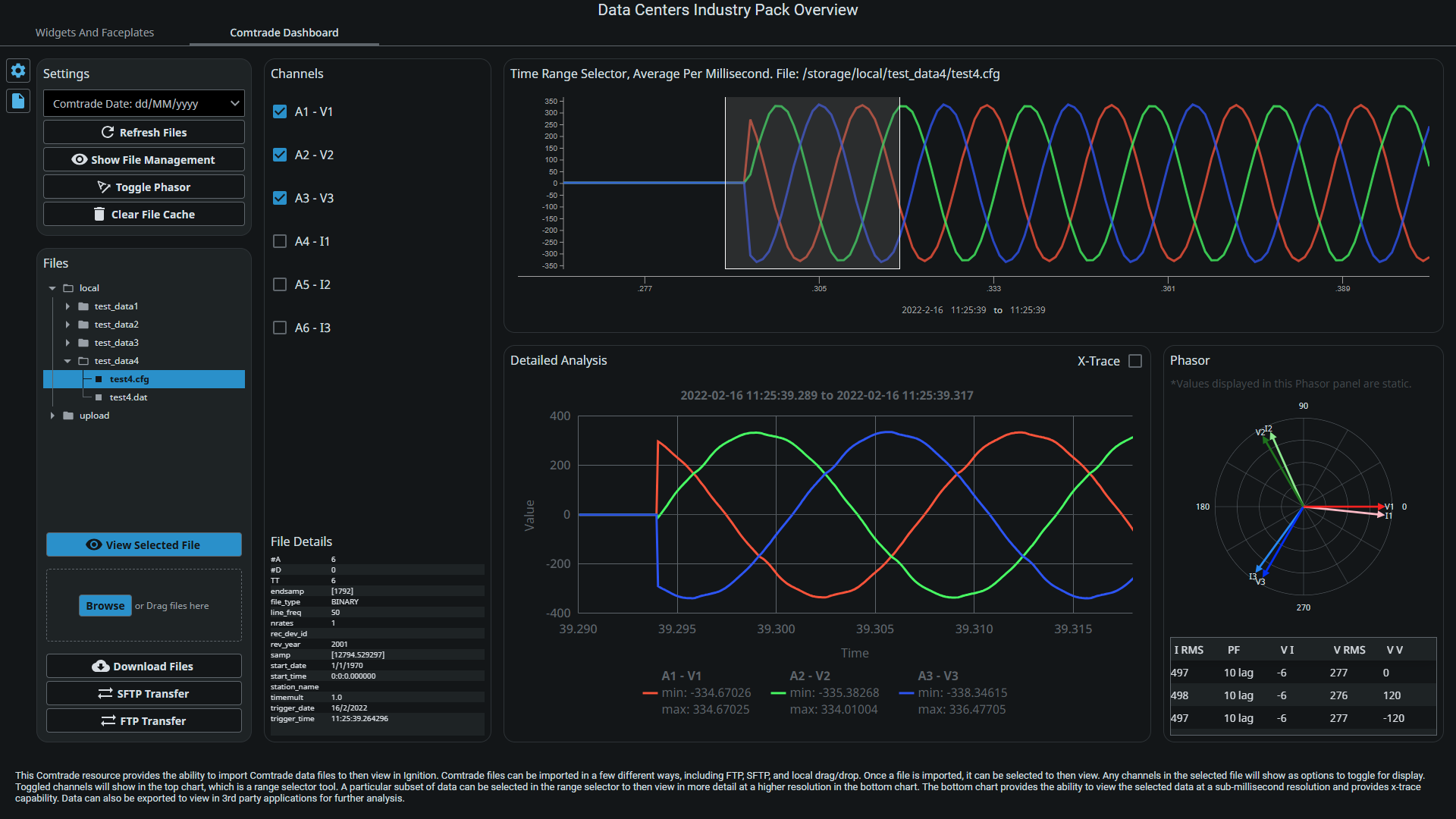Expand the upload folder arrow

point(52,416)
